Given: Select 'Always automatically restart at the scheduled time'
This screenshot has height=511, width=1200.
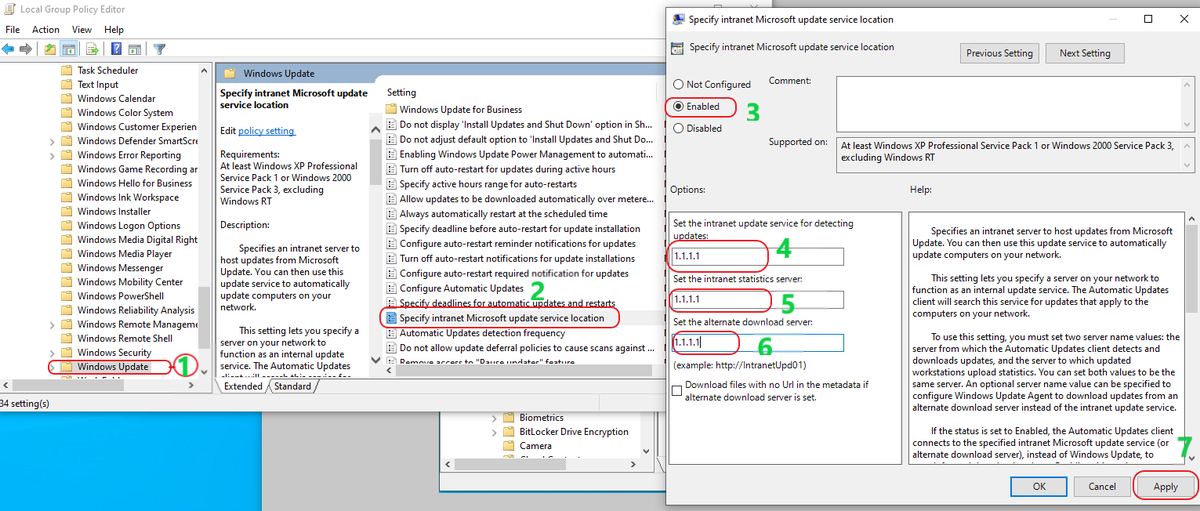Looking at the screenshot, I should coord(503,214).
